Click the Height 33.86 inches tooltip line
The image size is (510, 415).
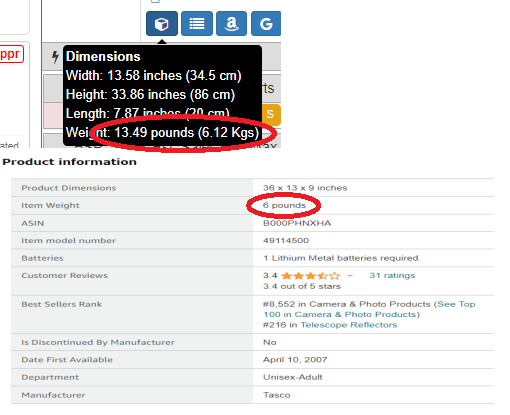pos(150,94)
